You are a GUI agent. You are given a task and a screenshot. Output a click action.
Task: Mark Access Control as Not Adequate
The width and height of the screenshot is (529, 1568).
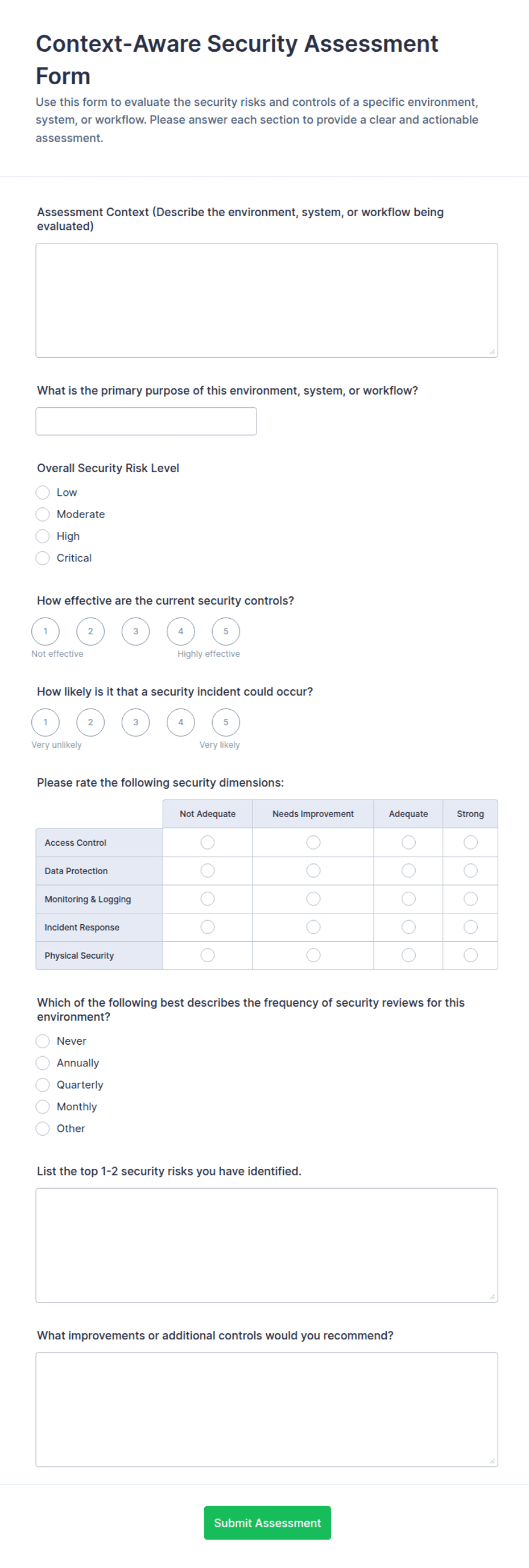[208, 842]
